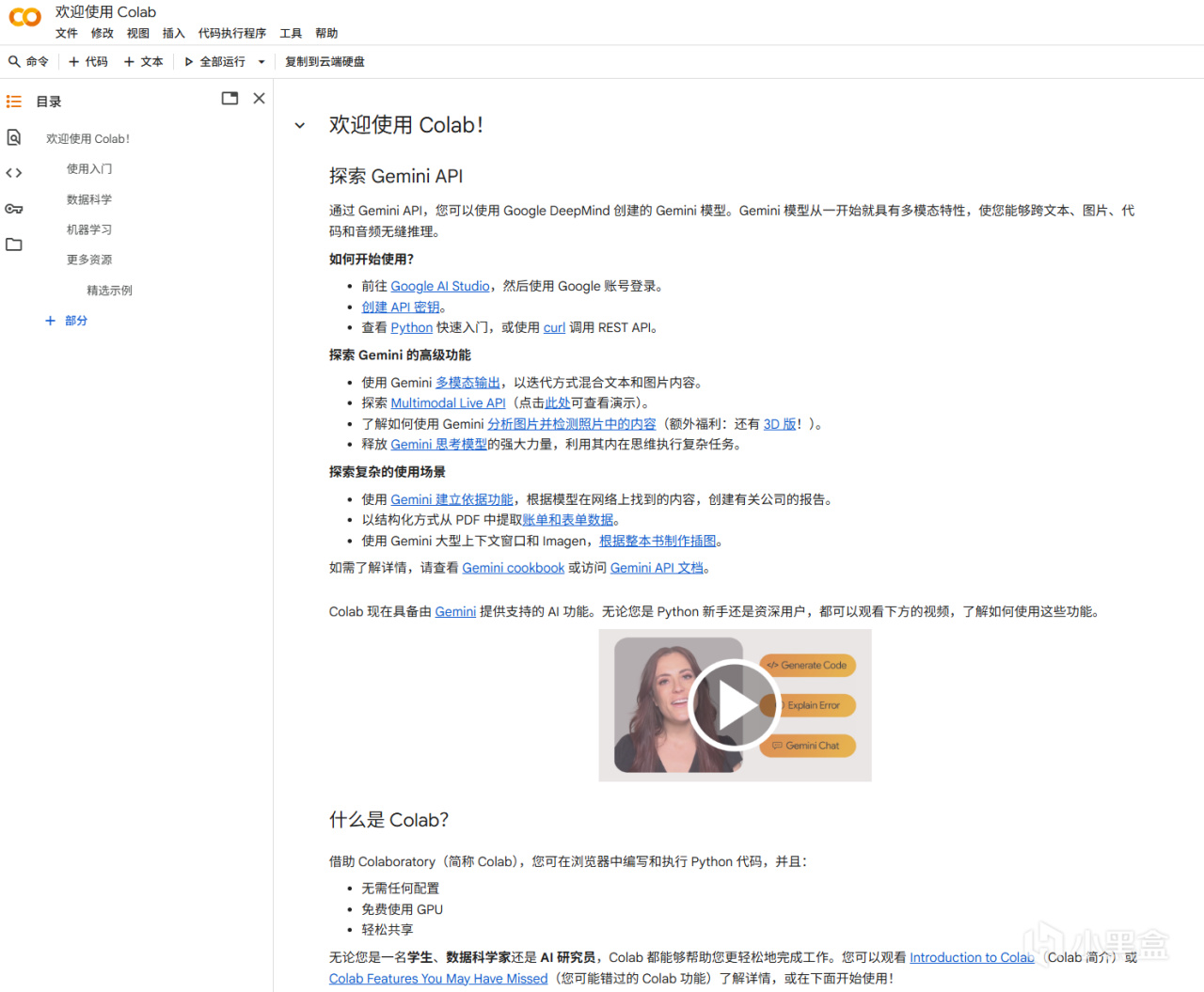Open the table of contents sidebar icon

pyautogui.click(x=14, y=102)
